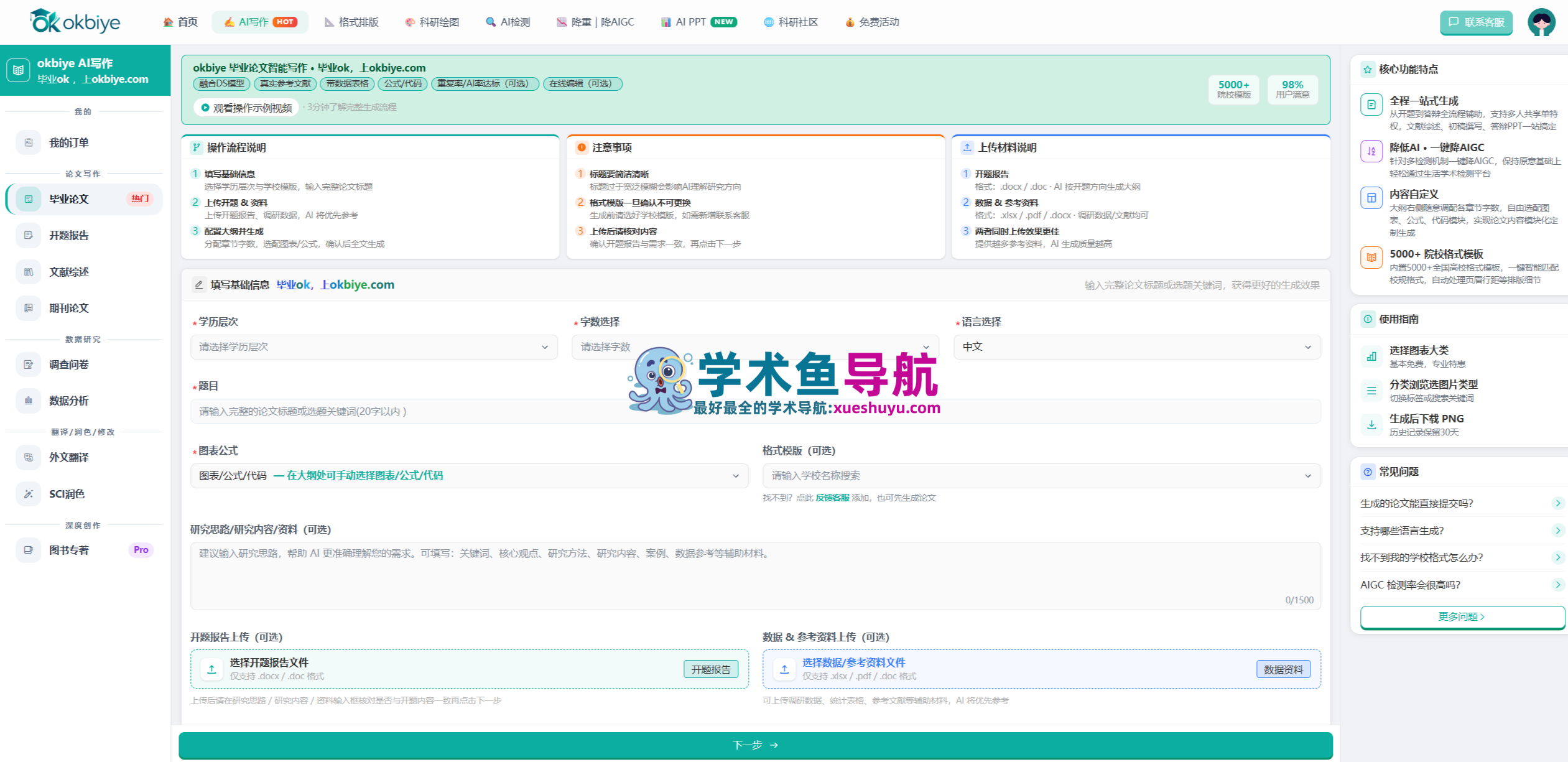Expand FAQ 支持哪些语言生成?
This screenshot has height=762, width=1568.
point(1462,531)
